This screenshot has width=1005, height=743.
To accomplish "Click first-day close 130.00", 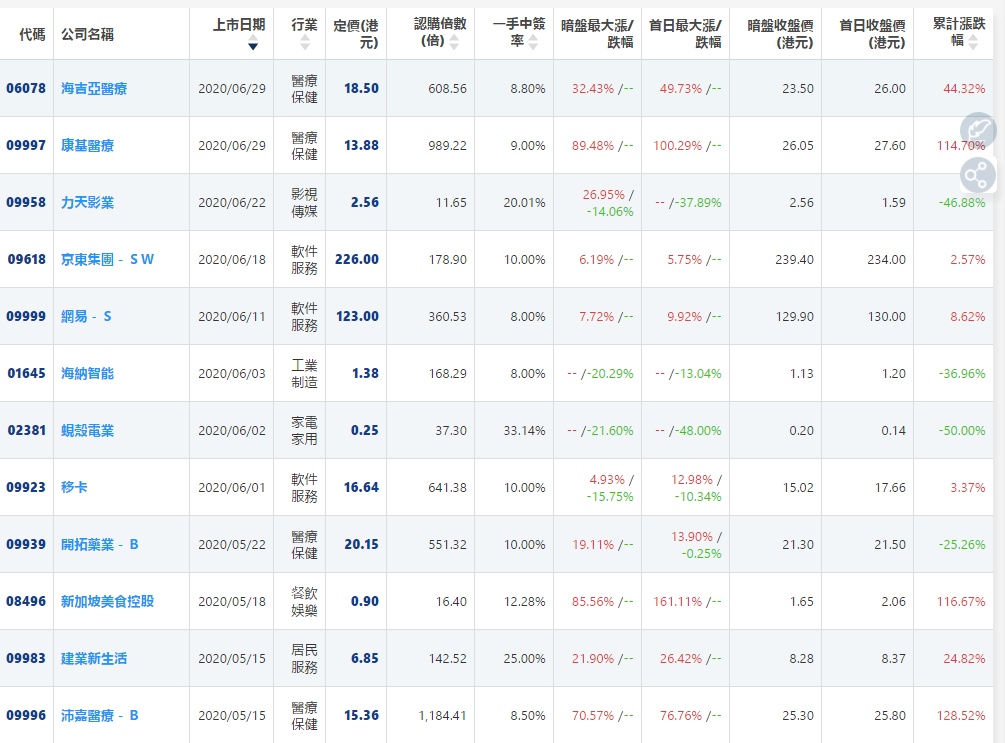I will pyautogui.click(x=886, y=317).
